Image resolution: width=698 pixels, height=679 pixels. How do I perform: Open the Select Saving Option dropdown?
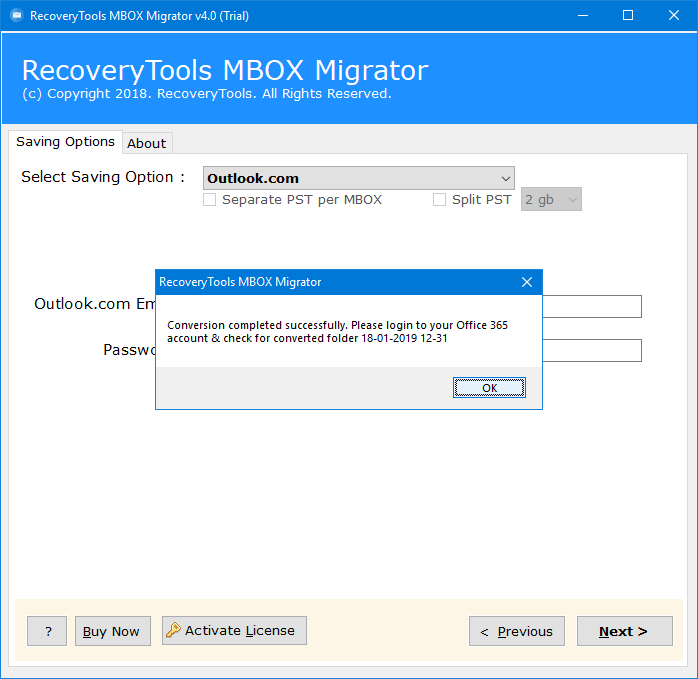[x=358, y=178]
